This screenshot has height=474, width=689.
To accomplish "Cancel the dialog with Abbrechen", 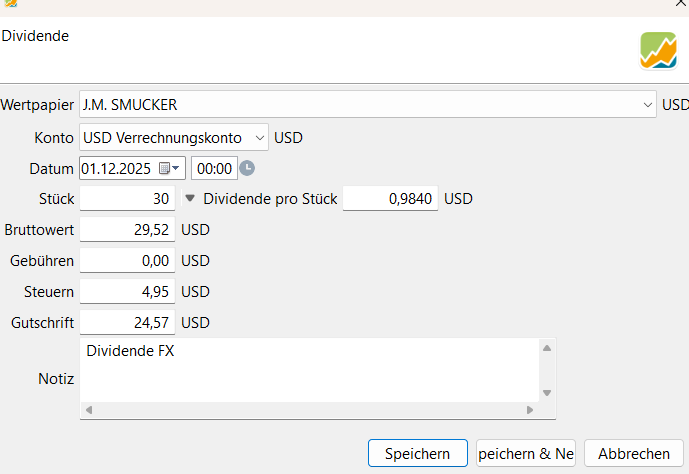I will click(633, 453).
